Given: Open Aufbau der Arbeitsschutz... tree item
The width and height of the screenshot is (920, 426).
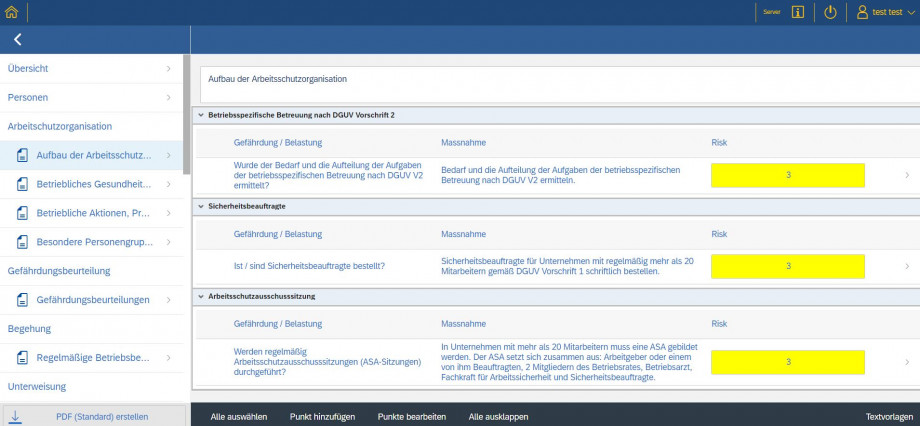Looking at the screenshot, I should (92, 155).
